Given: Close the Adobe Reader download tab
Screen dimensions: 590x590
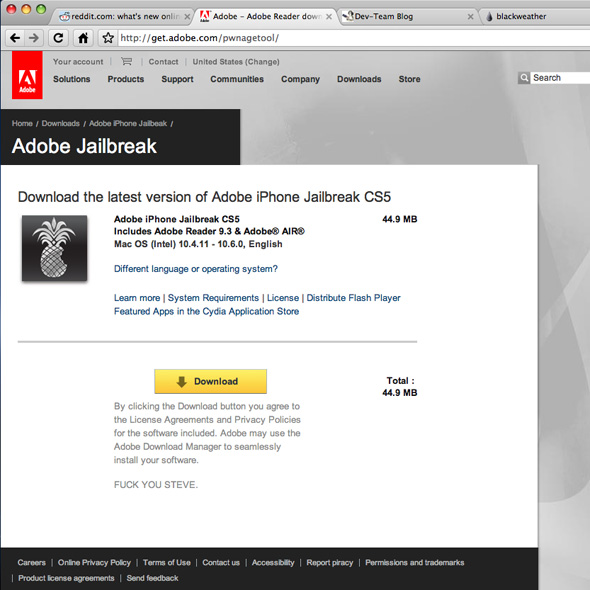Looking at the screenshot, I should [x=329, y=17].
